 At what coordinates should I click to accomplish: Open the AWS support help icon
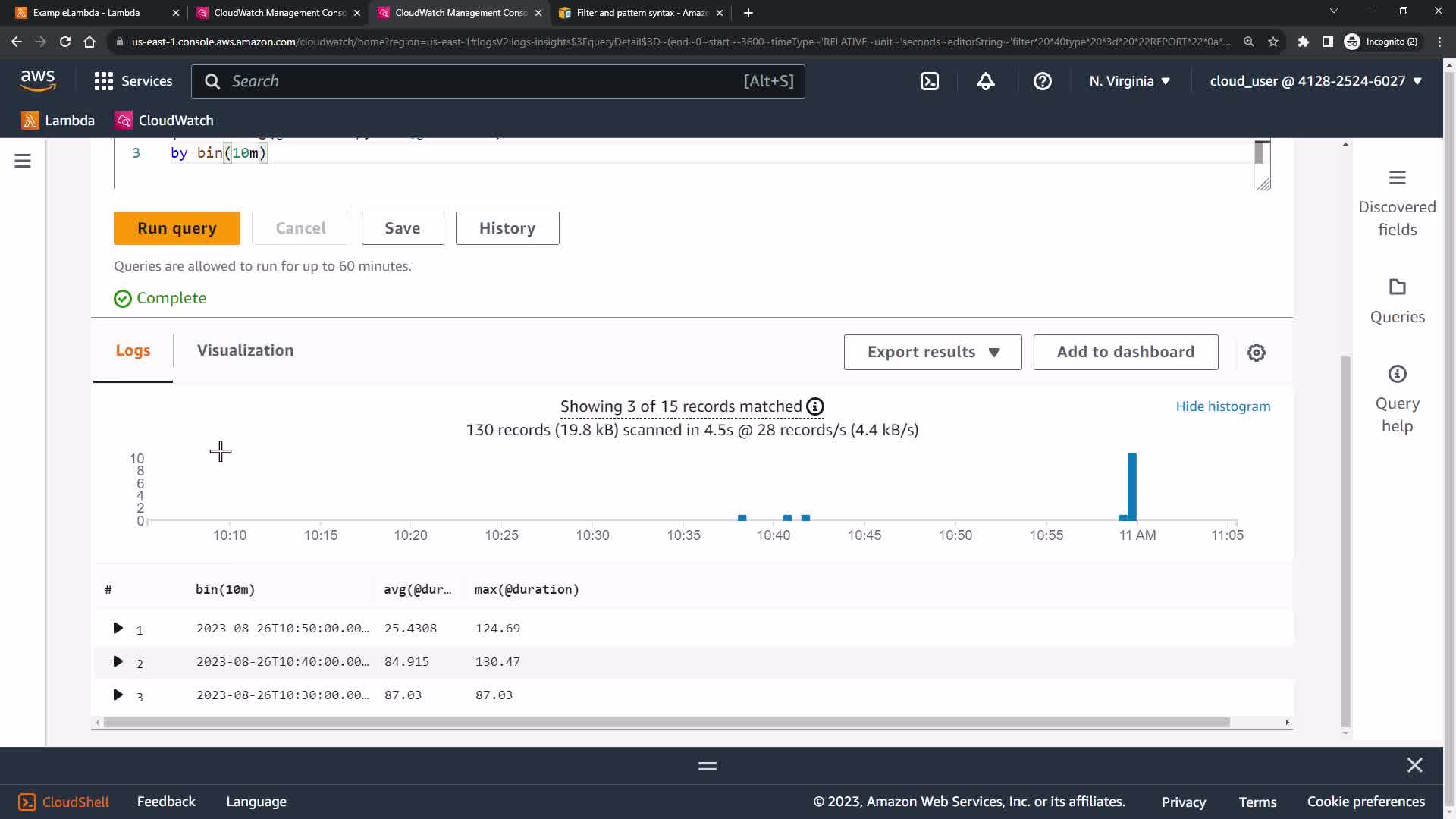[1043, 81]
